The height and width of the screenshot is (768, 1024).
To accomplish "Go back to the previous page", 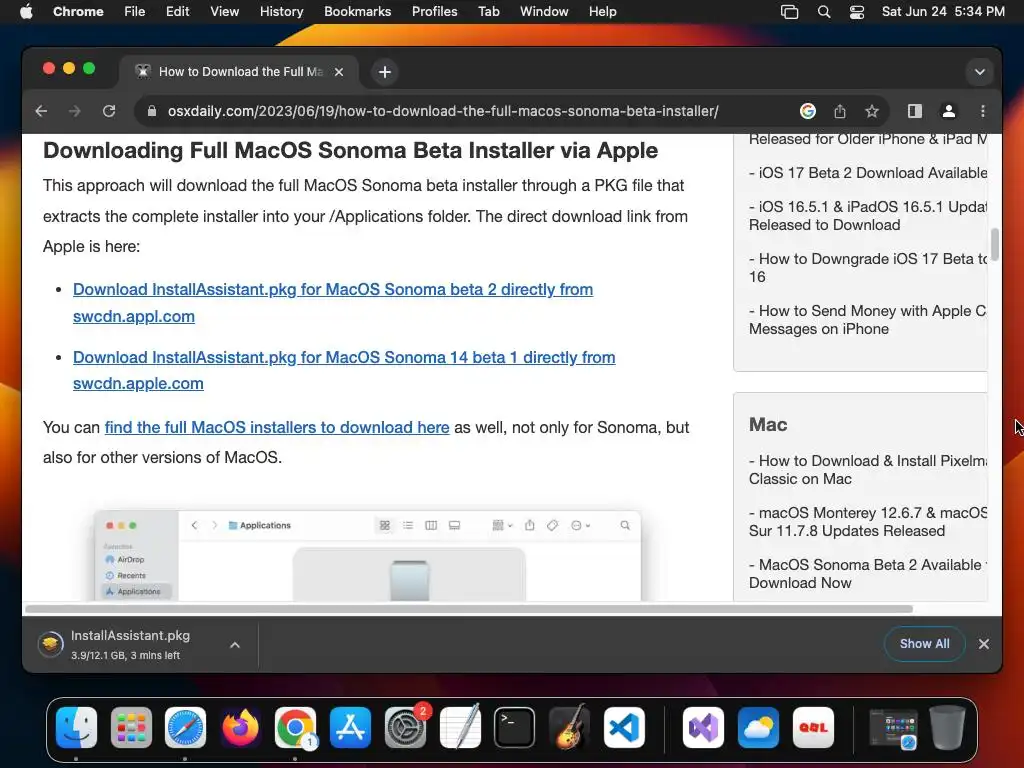I will click(x=41, y=111).
